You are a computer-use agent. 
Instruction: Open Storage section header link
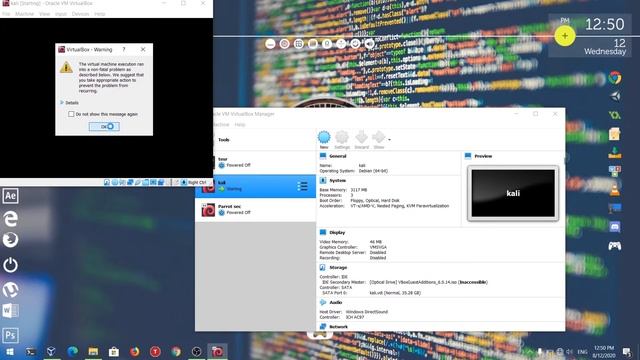[x=338, y=268]
